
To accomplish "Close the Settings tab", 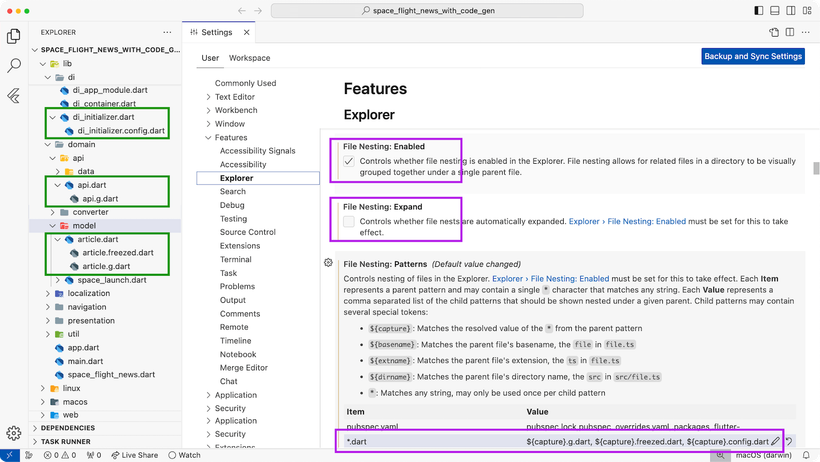I will click(x=246, y=32).
